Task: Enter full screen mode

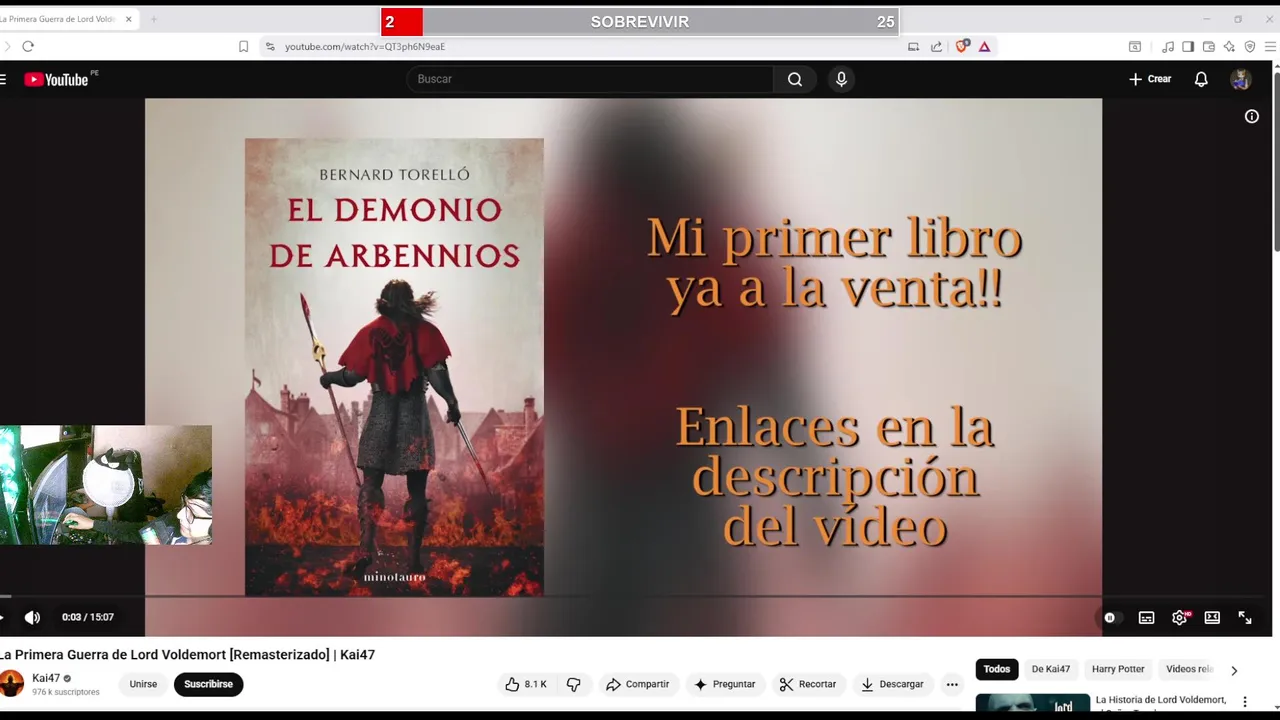Action: 1245,618
